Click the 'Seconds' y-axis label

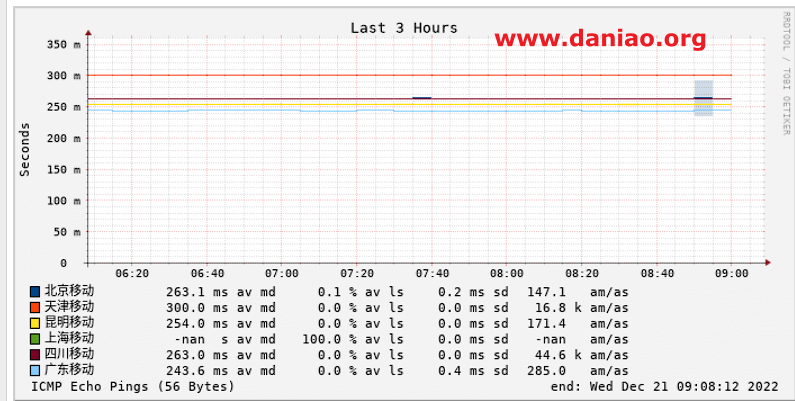(25, 150)
